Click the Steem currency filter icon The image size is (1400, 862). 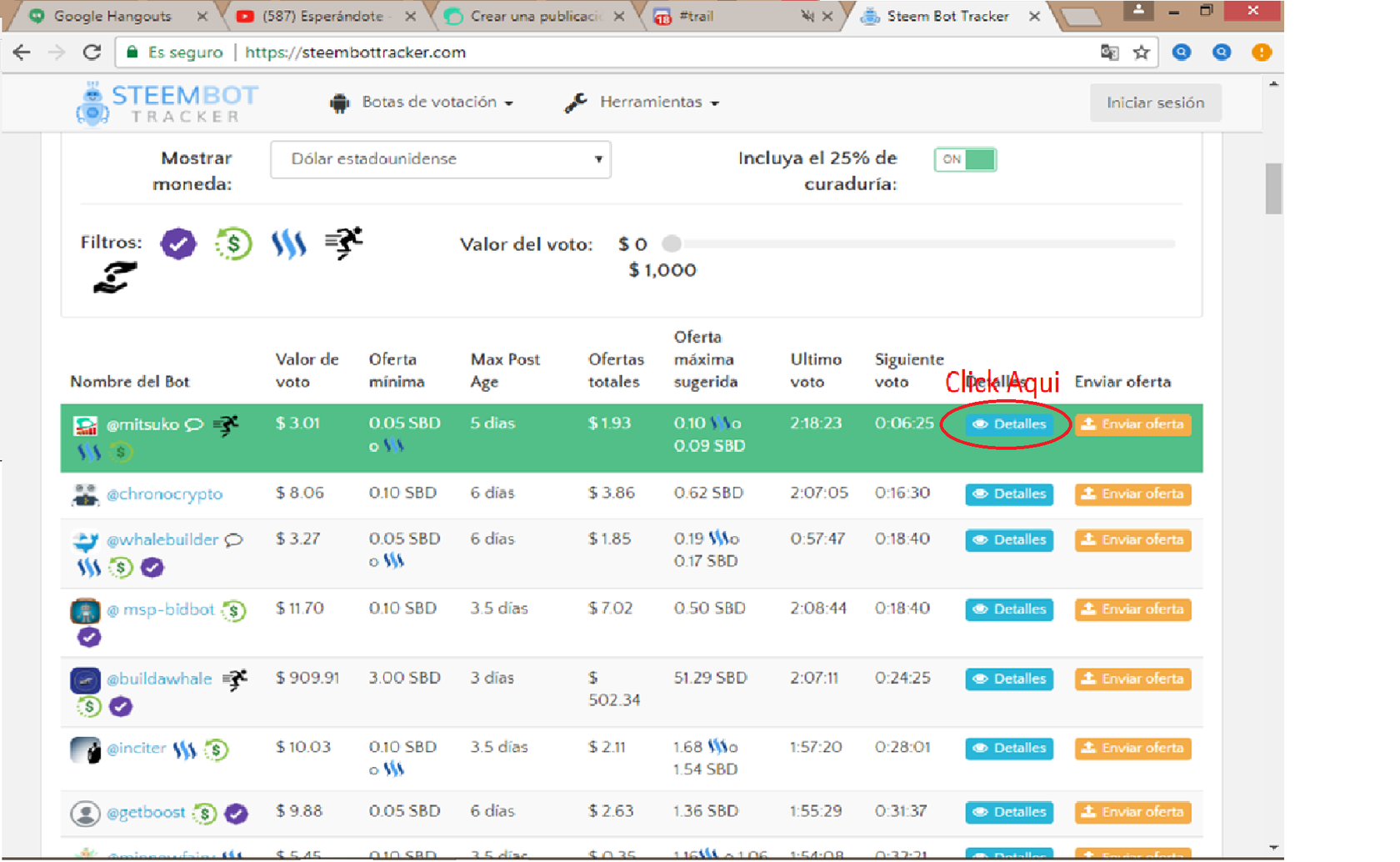pyautogui.click(x=289, y=243)
